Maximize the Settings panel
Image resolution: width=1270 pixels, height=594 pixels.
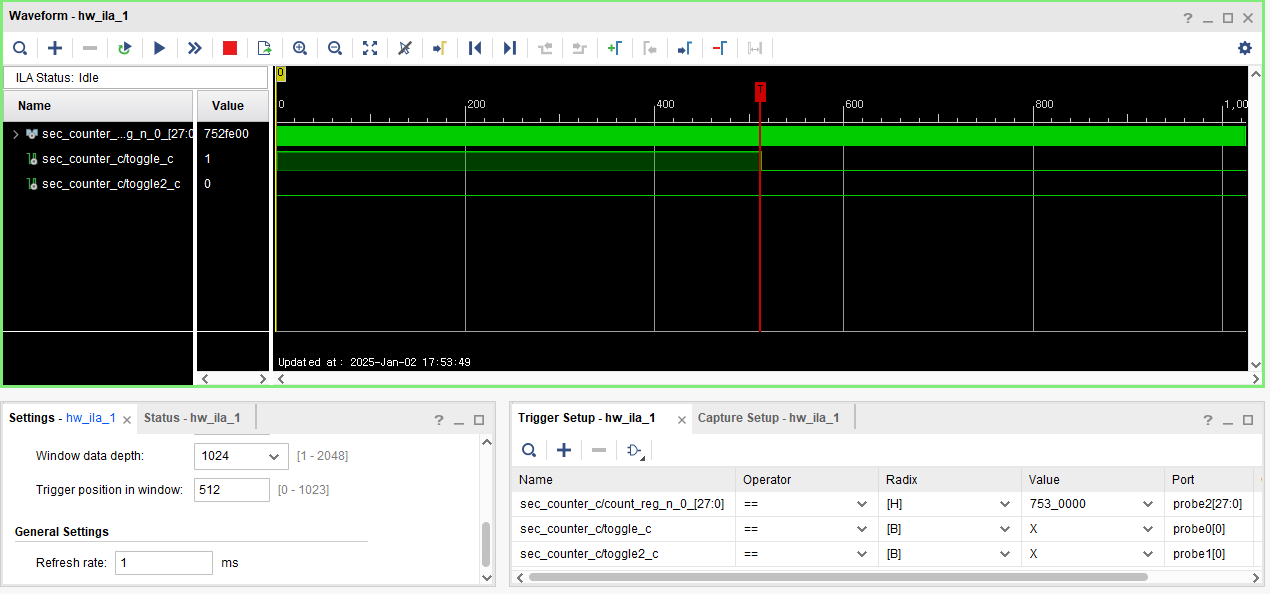coord(479,420)
